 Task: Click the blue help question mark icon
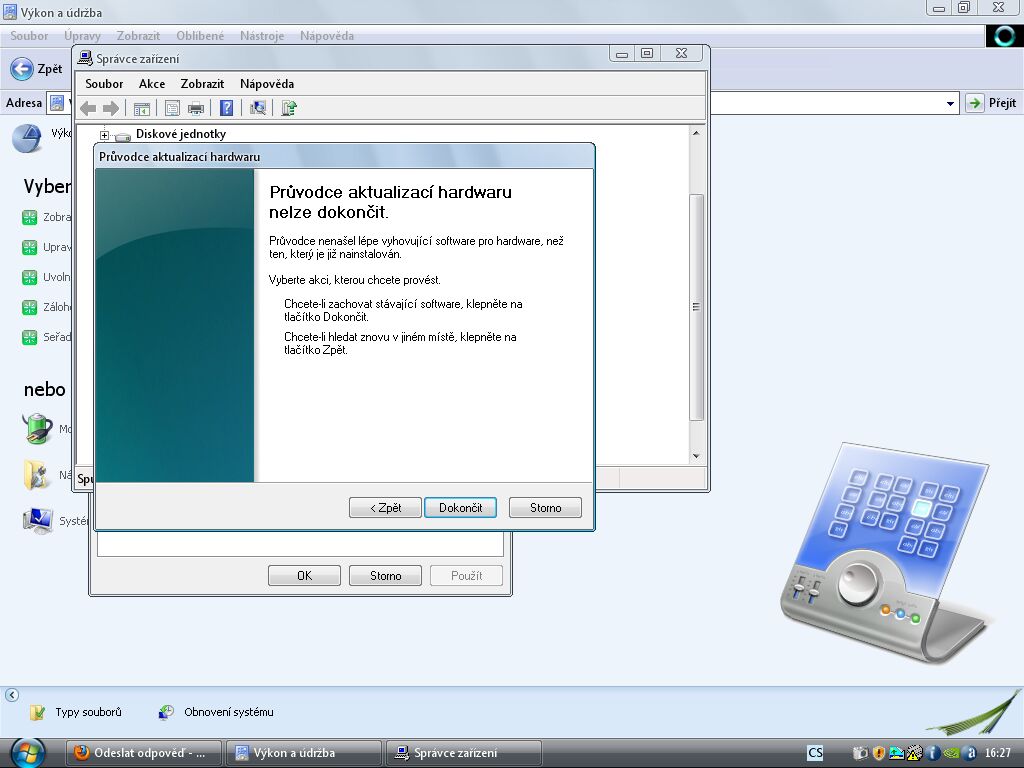click(227, 108)
